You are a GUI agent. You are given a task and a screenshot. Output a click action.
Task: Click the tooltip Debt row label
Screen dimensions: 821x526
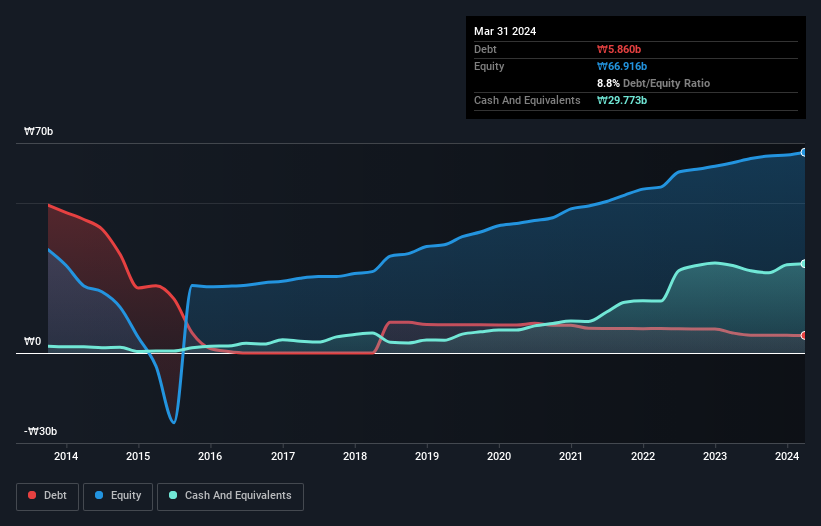coord(485,49)
